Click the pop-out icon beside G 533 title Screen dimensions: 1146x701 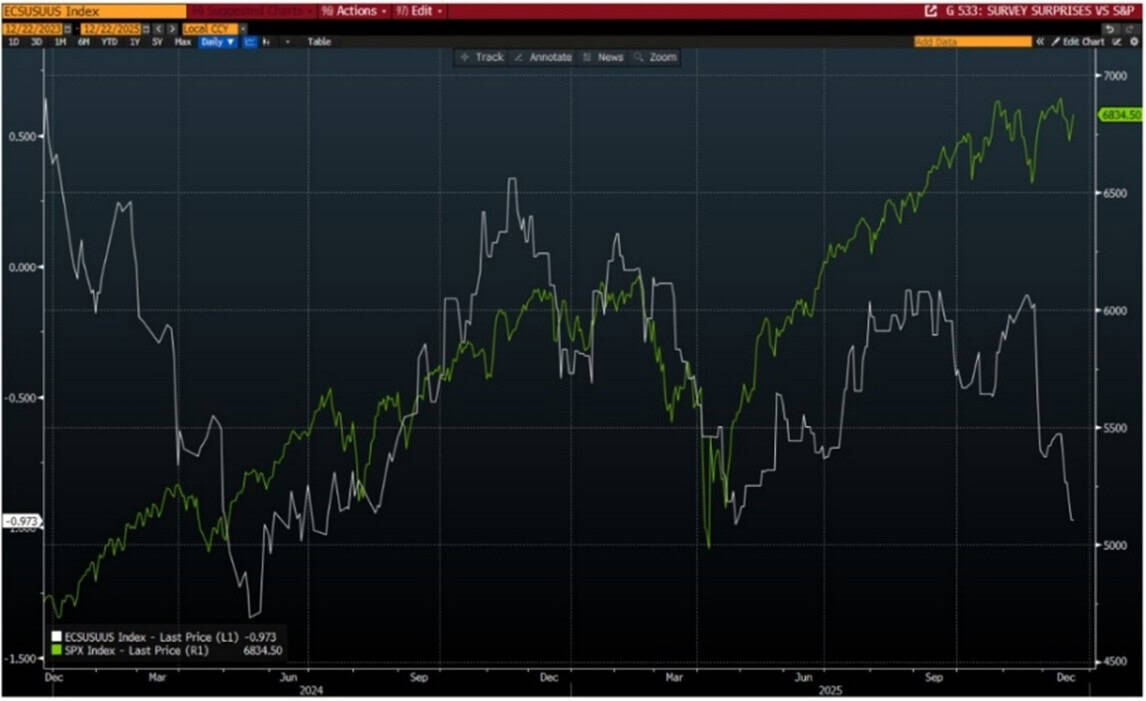click(932, 11)
